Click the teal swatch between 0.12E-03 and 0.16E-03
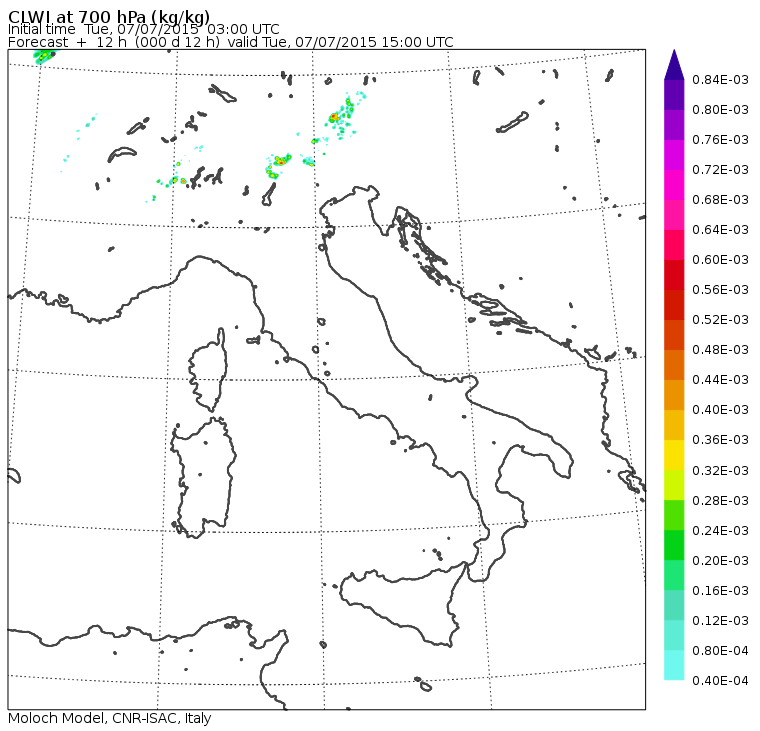The image size is (760, 731). pyautogui.click(x=674, y=606)
